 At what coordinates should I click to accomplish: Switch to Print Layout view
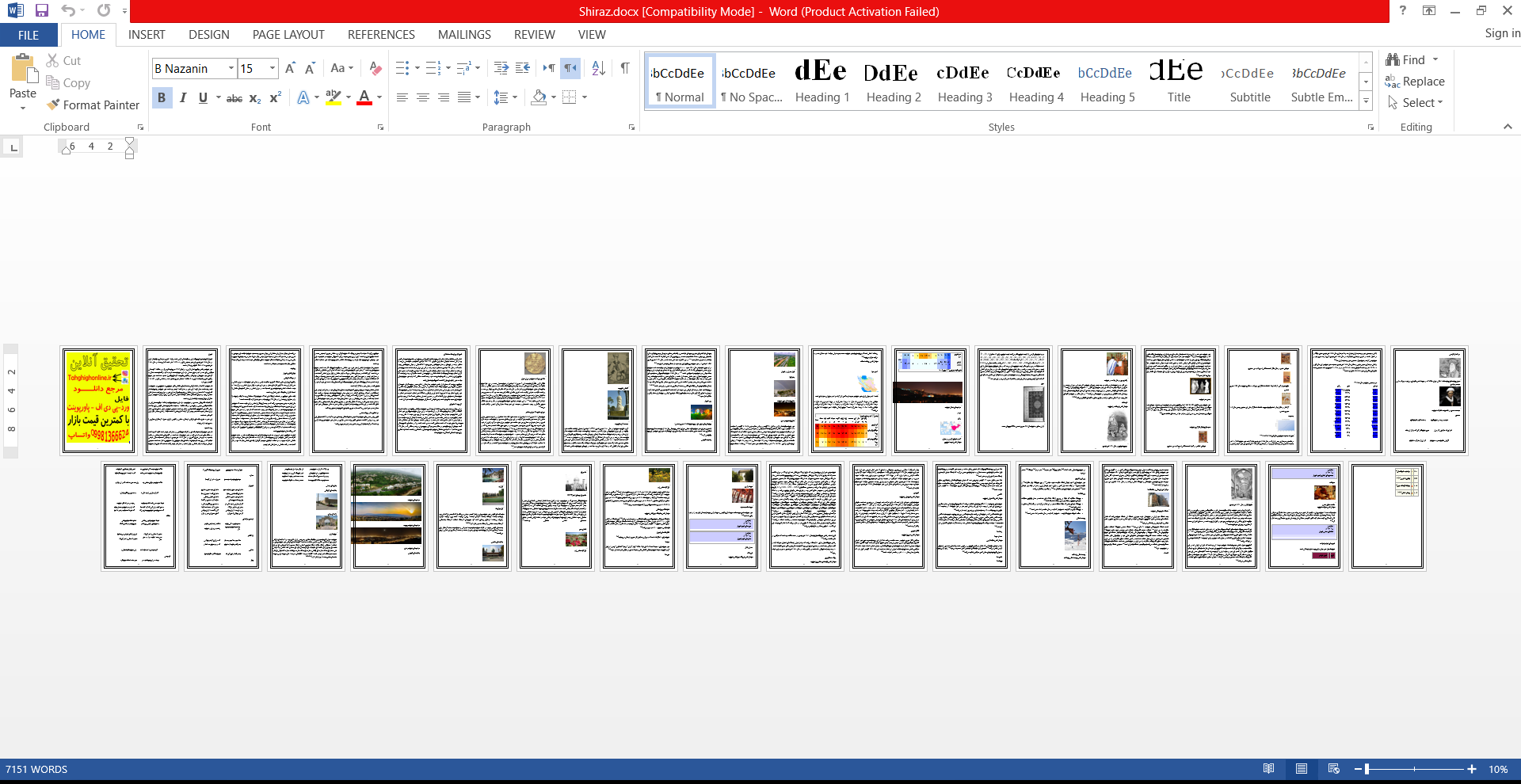(1302, 769)
